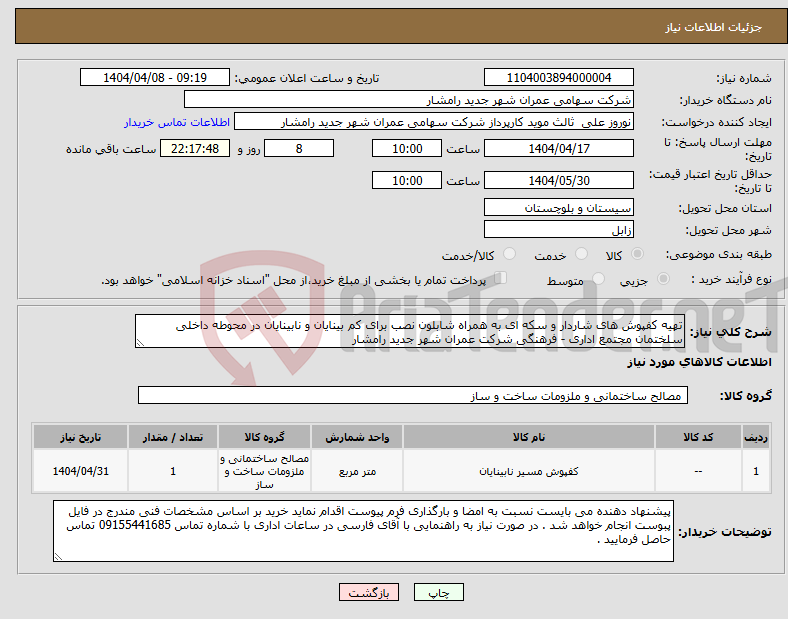Click the delivery province field سیستان و بلوچستان

(x=558, y=208)
